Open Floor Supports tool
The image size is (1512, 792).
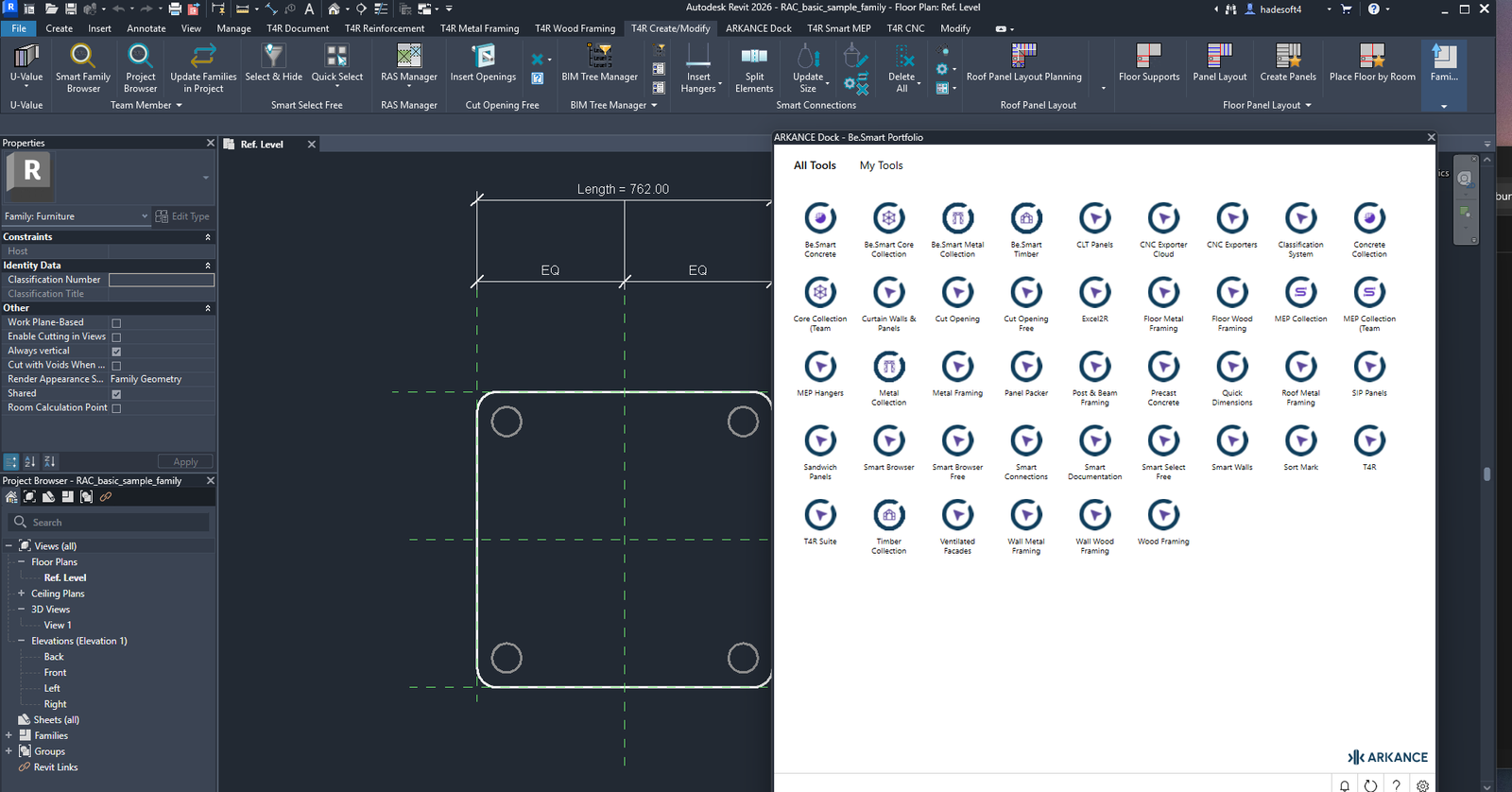1149,64
